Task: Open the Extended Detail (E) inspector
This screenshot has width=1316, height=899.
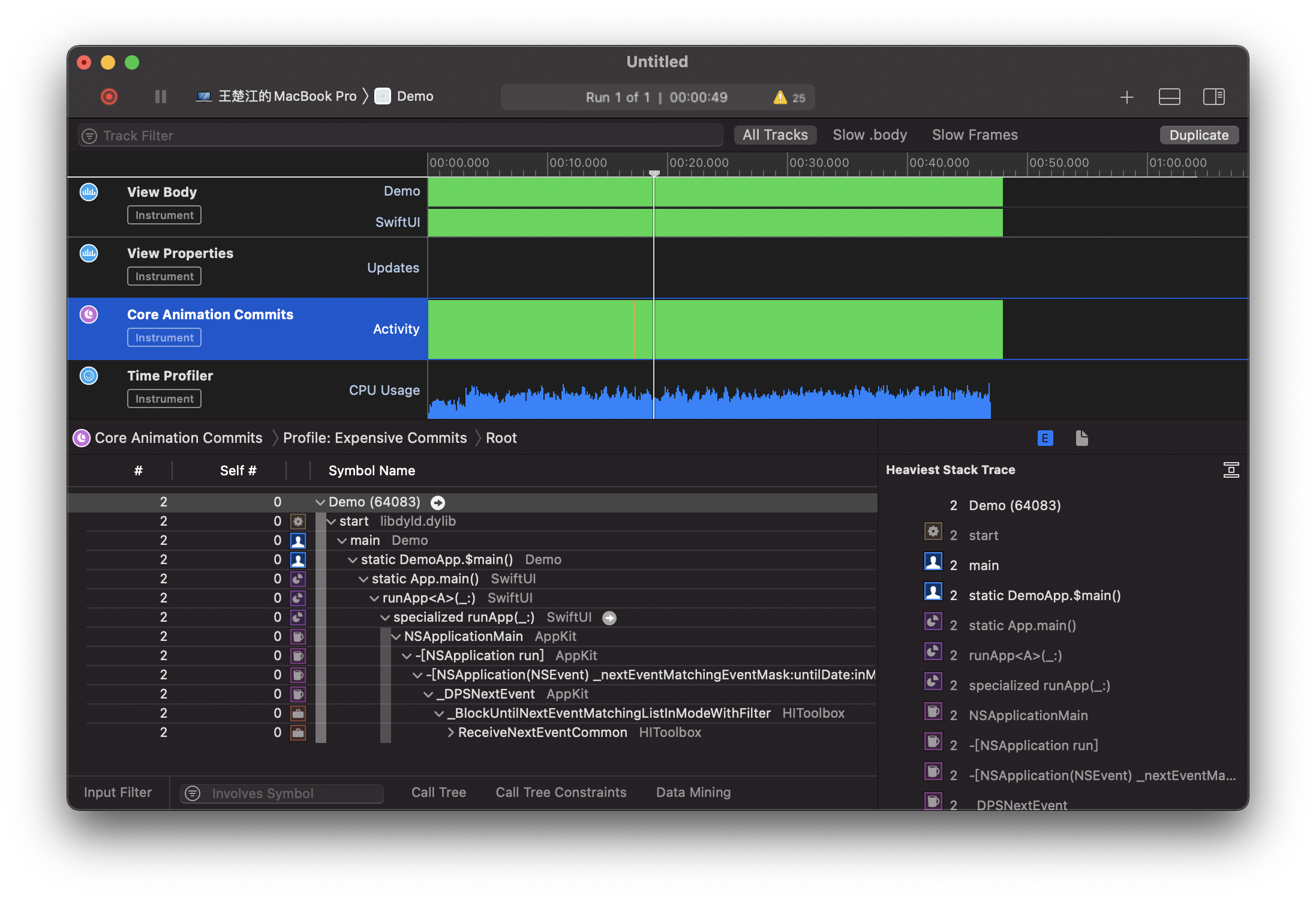Action: [1045, 438]
